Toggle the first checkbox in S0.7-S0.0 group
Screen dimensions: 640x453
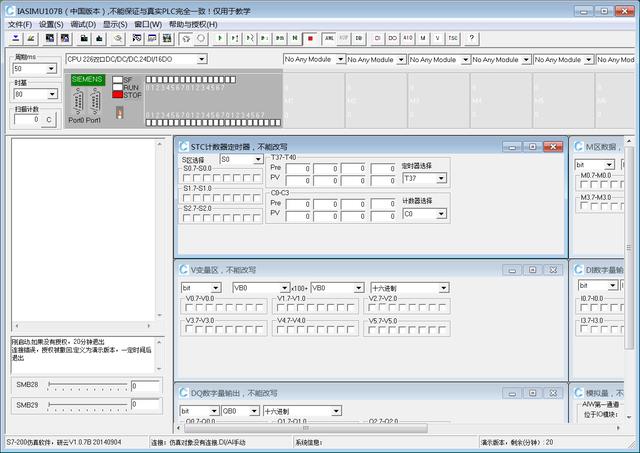[x=187, y=178]
